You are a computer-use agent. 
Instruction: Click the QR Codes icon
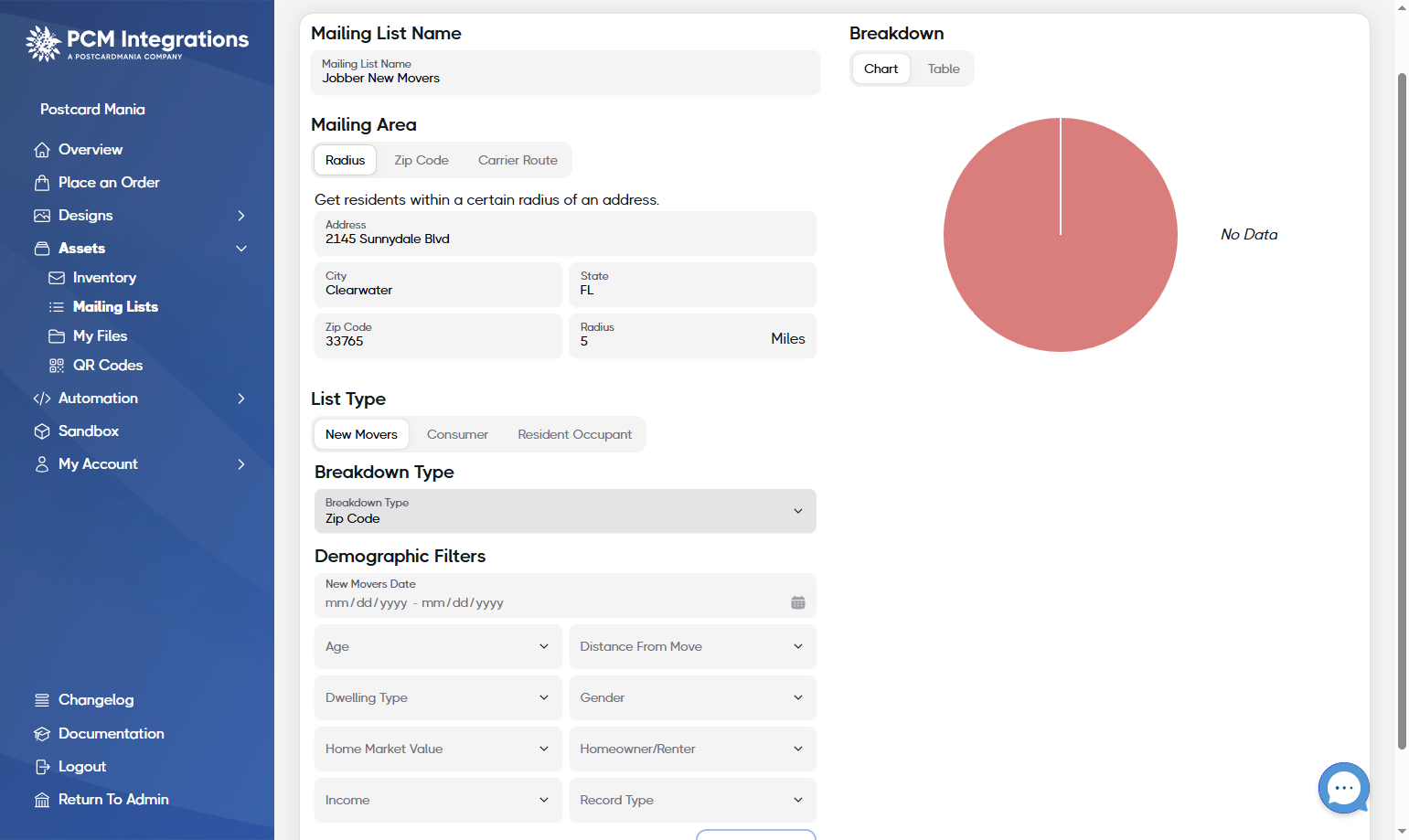pyautogui.click(x=57, y=366)
